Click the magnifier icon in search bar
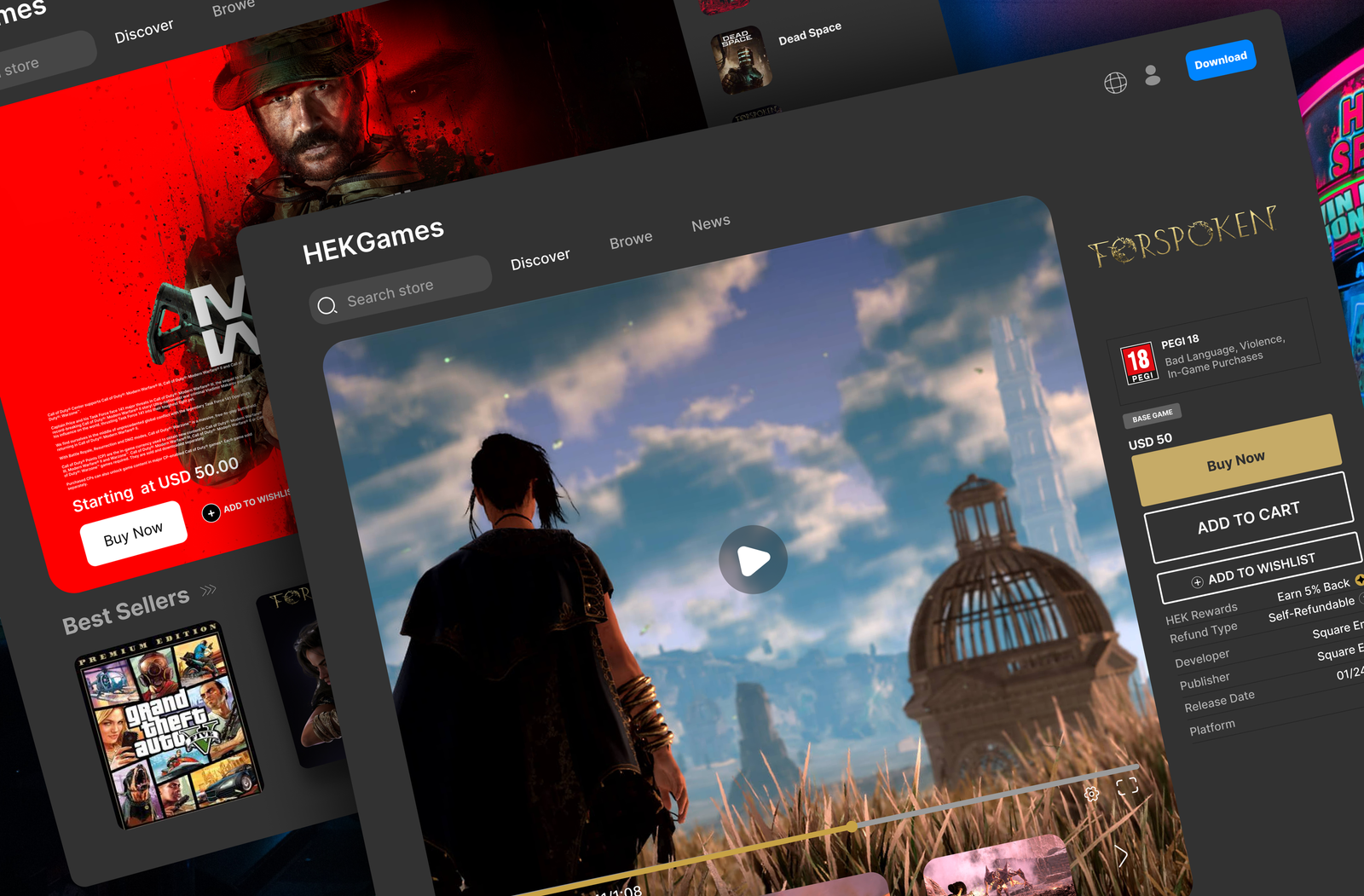The image size is (1364, 896). click(327, 306)
